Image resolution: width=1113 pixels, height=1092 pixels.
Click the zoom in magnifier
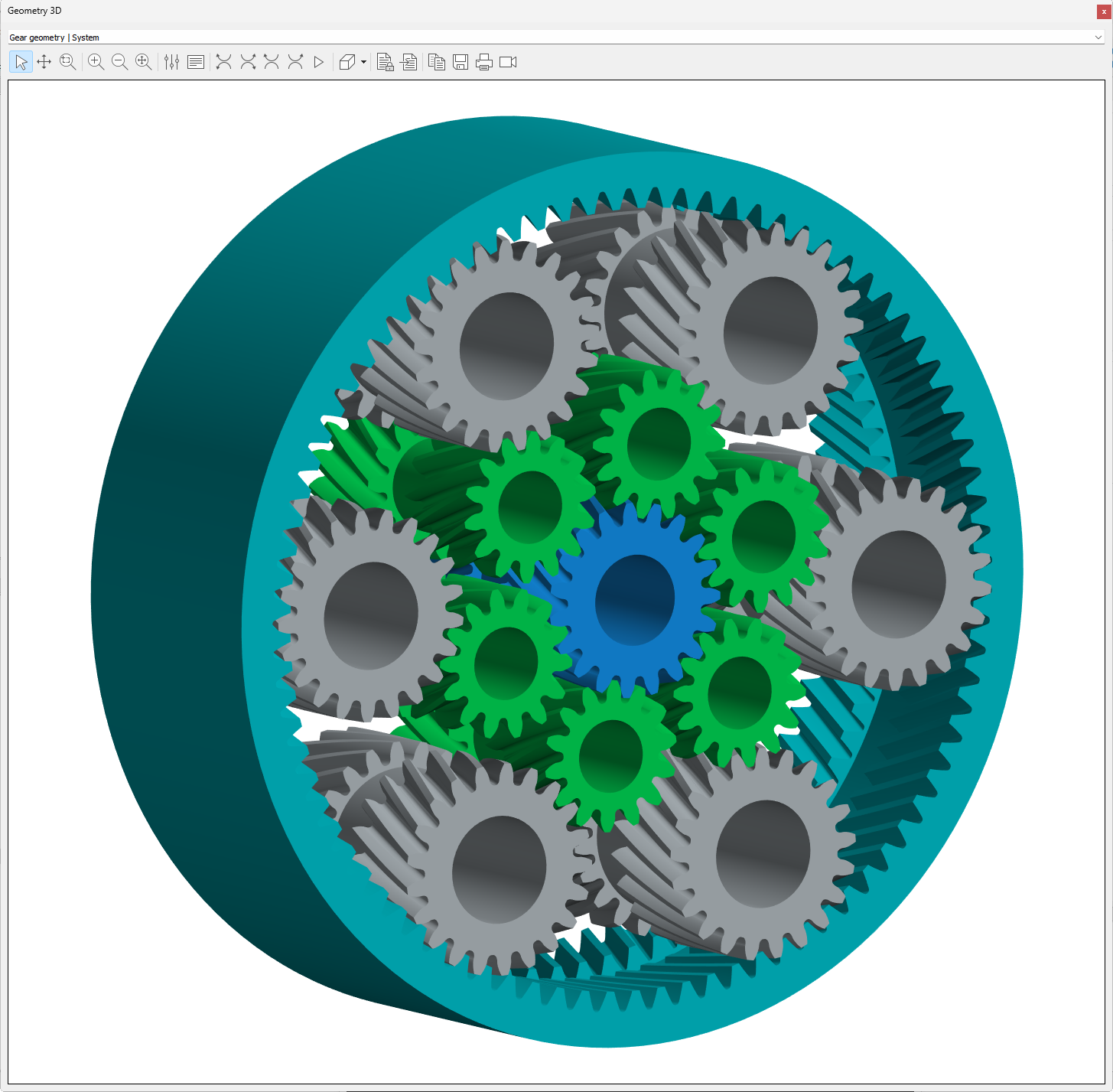(96, 62)
